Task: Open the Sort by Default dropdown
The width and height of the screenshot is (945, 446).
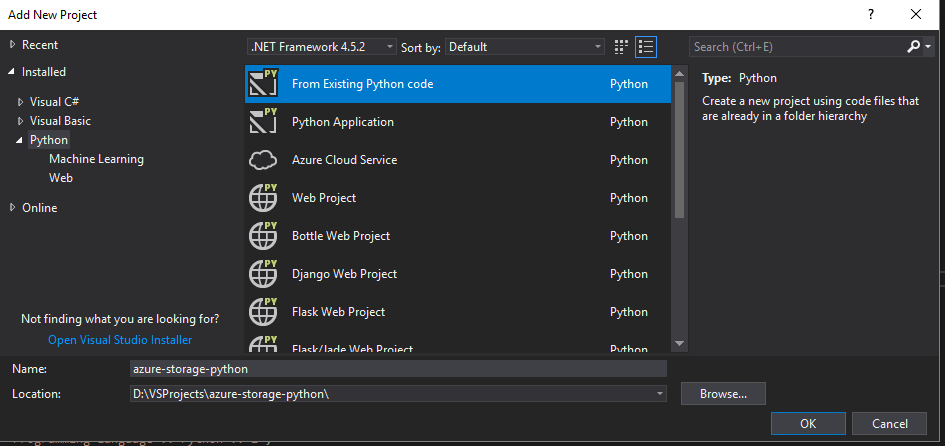Action: (524, 46)
